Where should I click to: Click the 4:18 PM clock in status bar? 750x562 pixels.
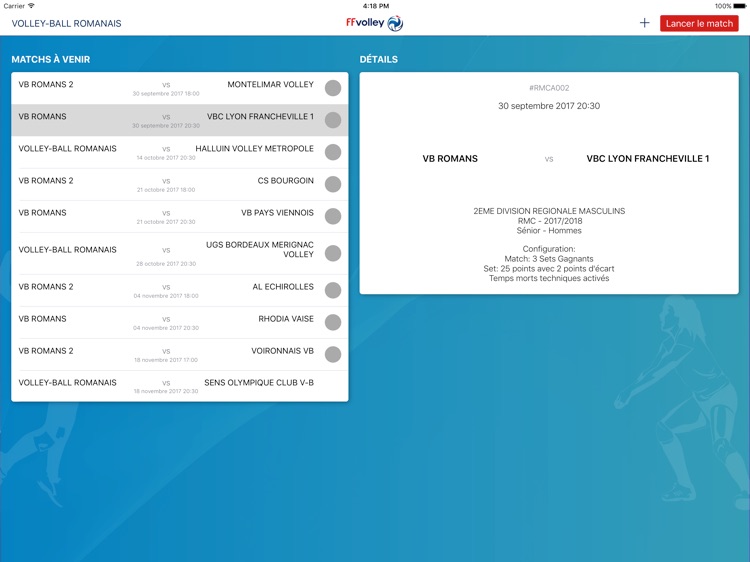[x=375, y=6]
